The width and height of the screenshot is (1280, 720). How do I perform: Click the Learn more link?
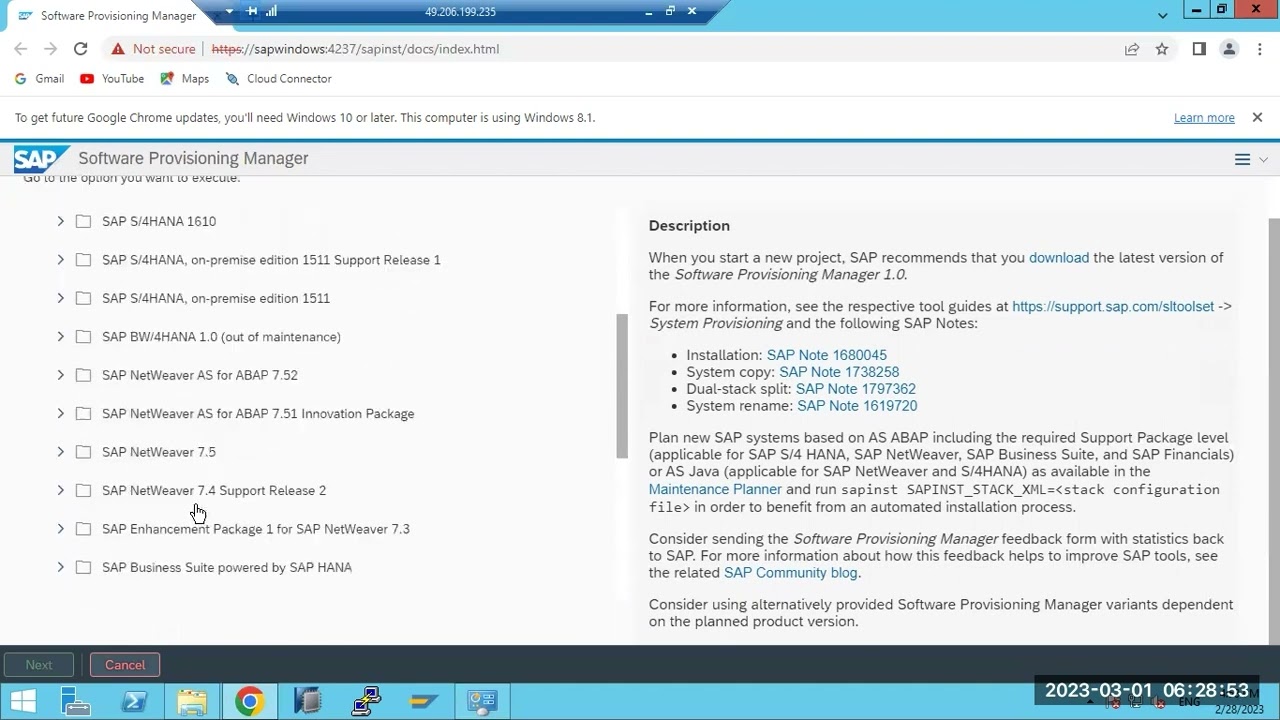pyautogui.click(x=1204, y=118)
